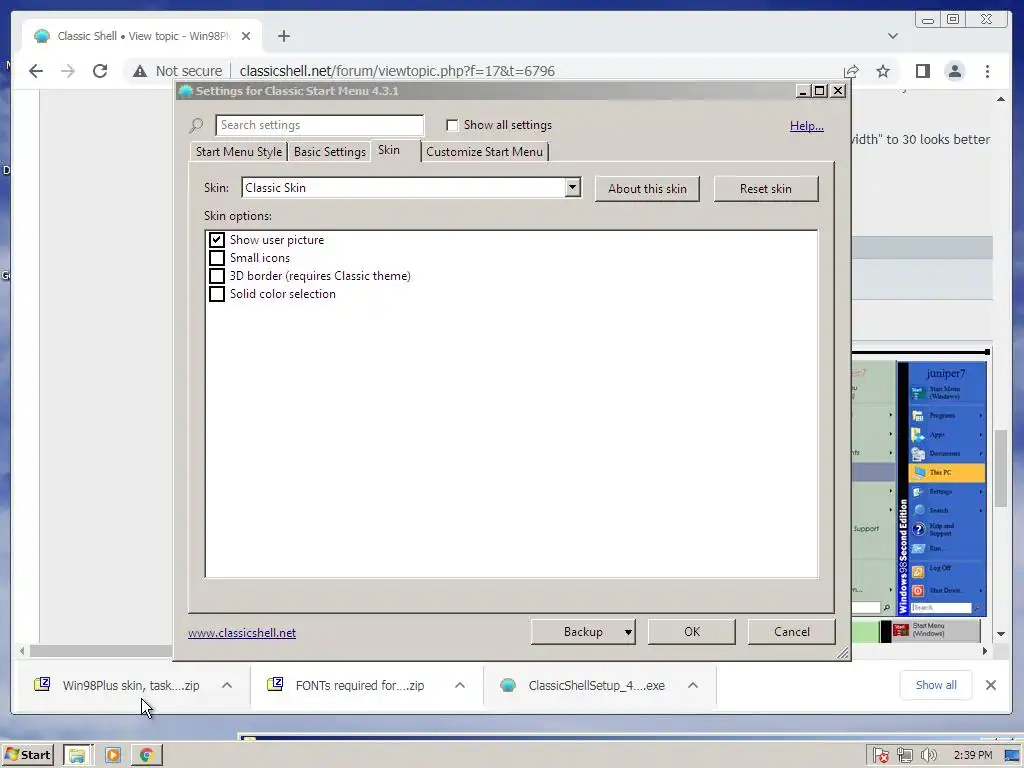Click the share page icon in address bar
Viewport: 1024px width, 768px height.
coord(851,71)
